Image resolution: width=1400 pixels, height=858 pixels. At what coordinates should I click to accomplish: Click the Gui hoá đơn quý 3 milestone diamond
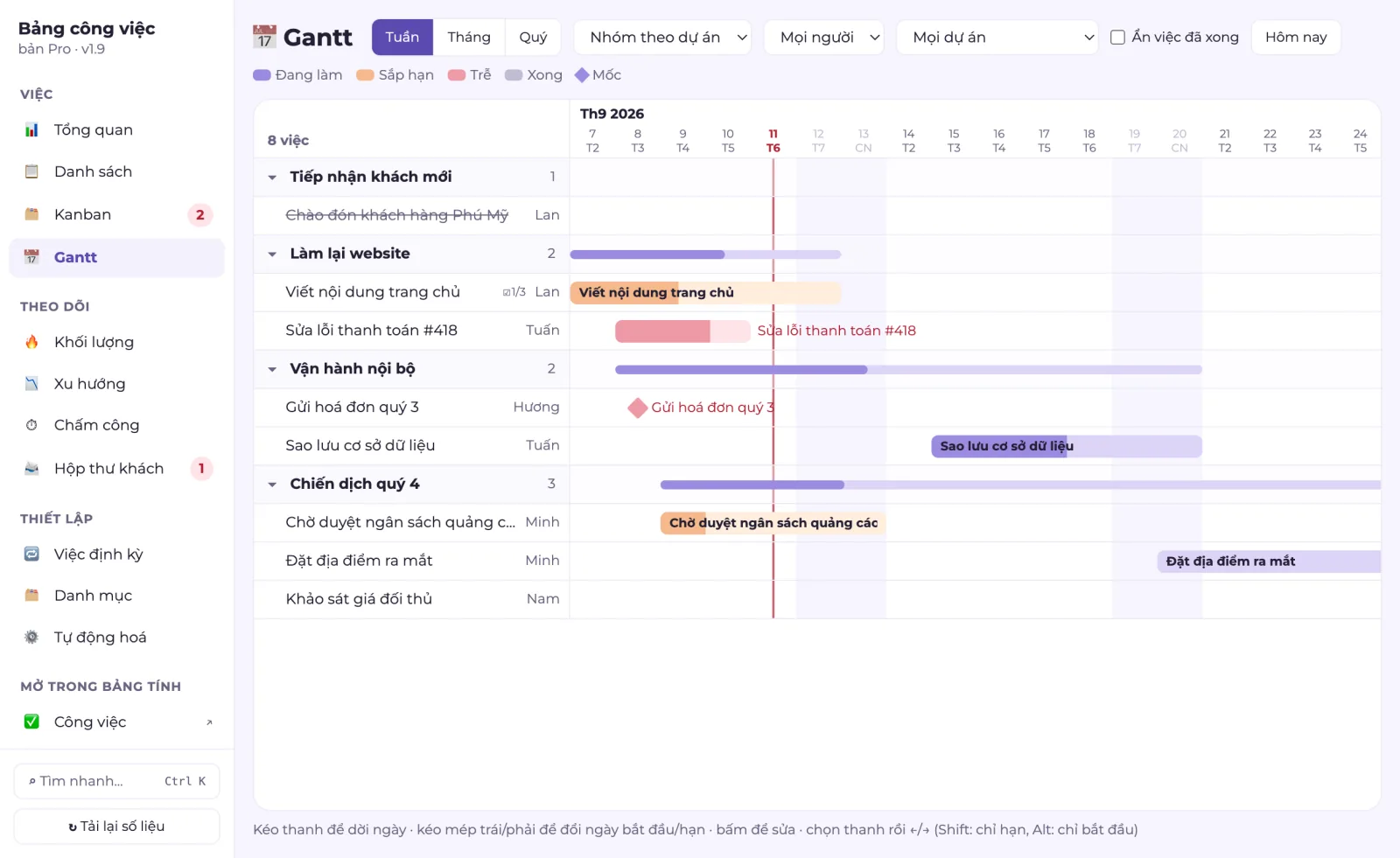click(x=637, y=408)
